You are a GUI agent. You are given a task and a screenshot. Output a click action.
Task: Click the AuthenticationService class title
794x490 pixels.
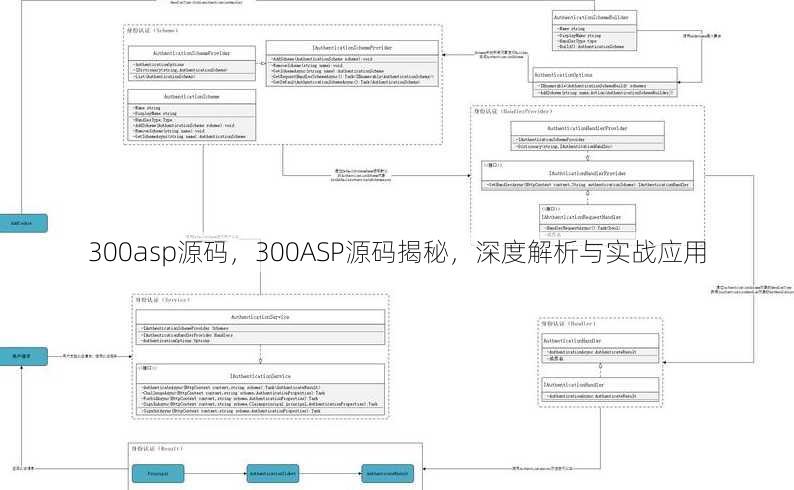pos(260,317)
